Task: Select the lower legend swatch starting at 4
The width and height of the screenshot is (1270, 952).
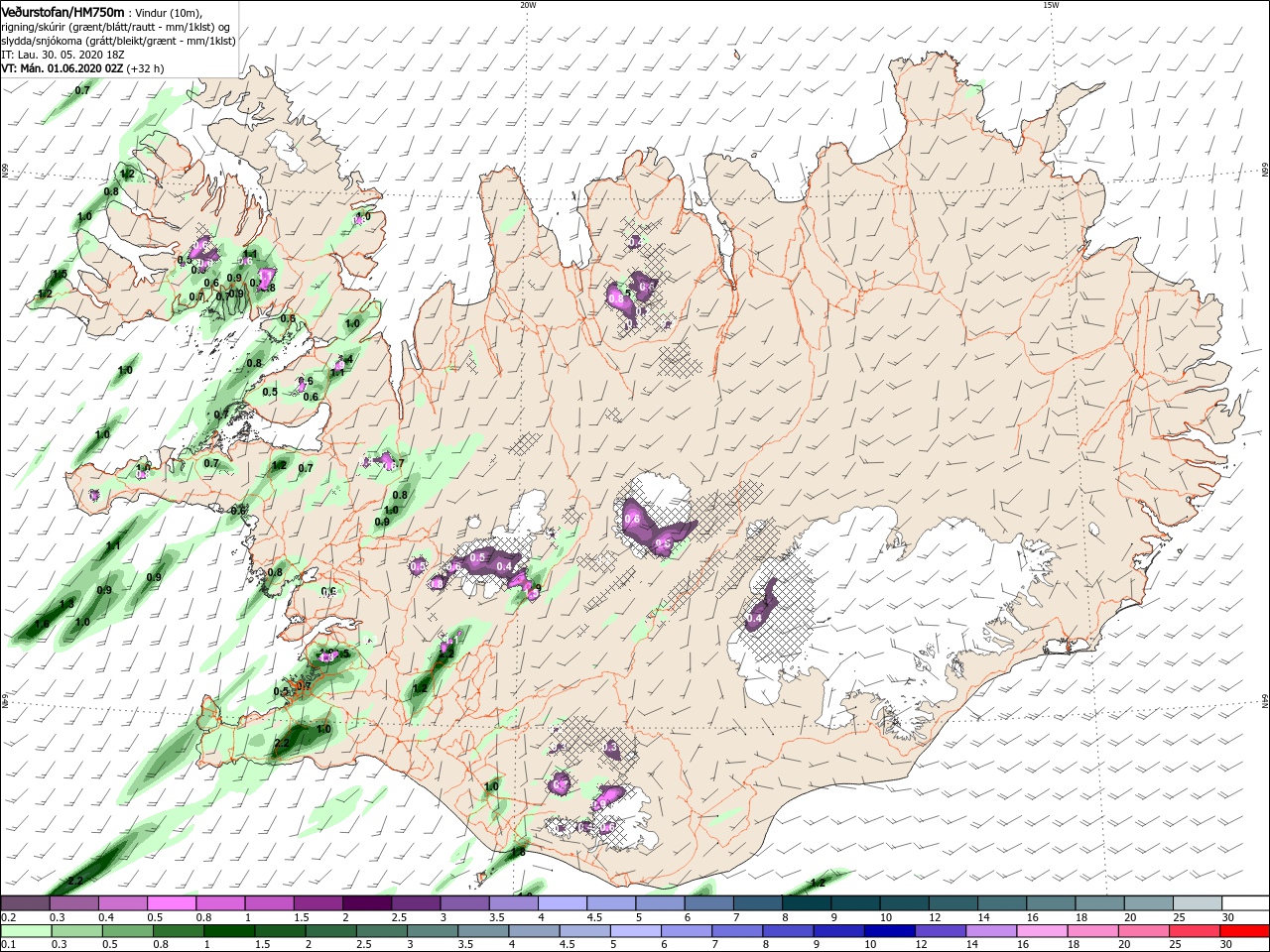Action: coord(533,931)
